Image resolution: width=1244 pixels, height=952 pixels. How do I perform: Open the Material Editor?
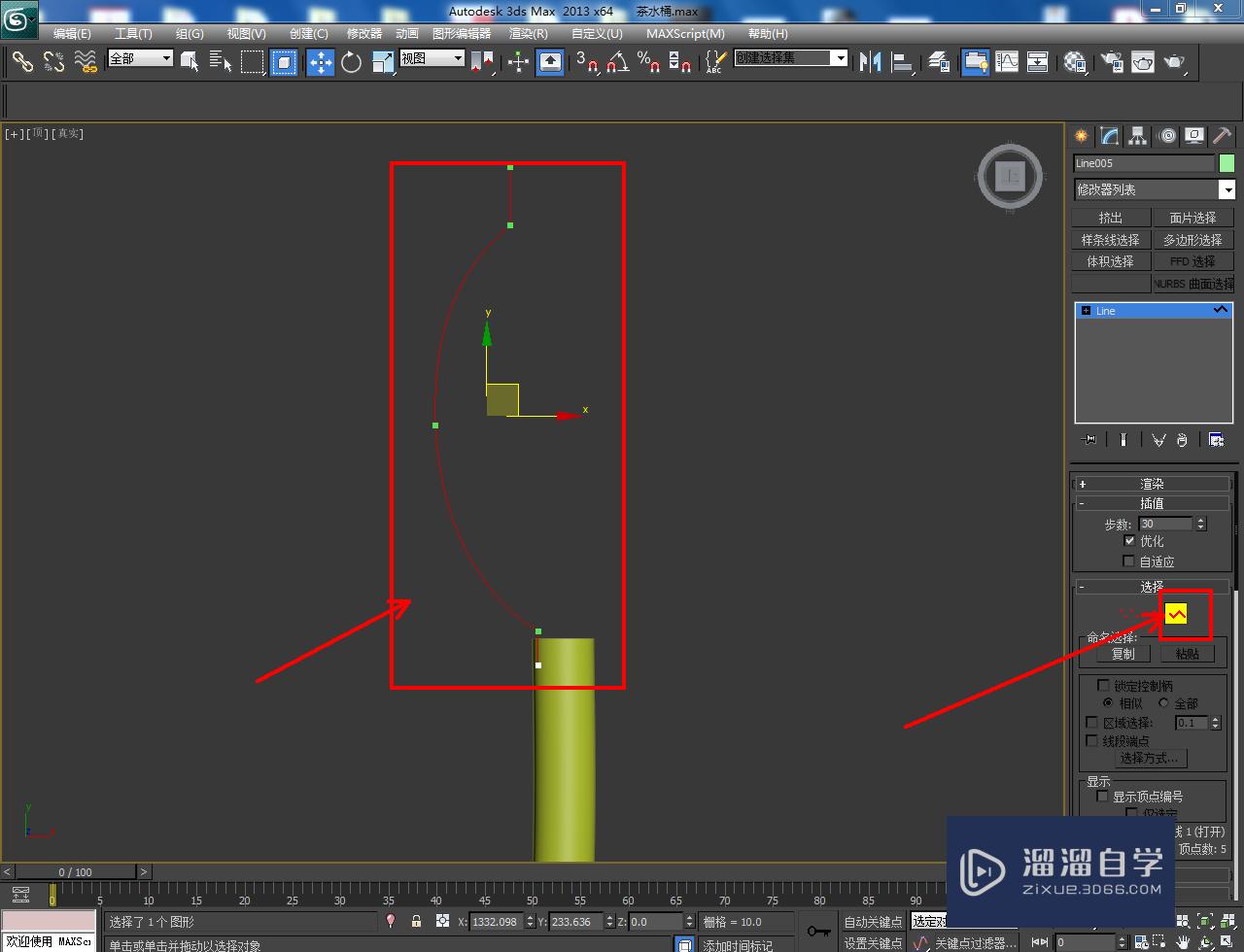[x=1075, y=61]
